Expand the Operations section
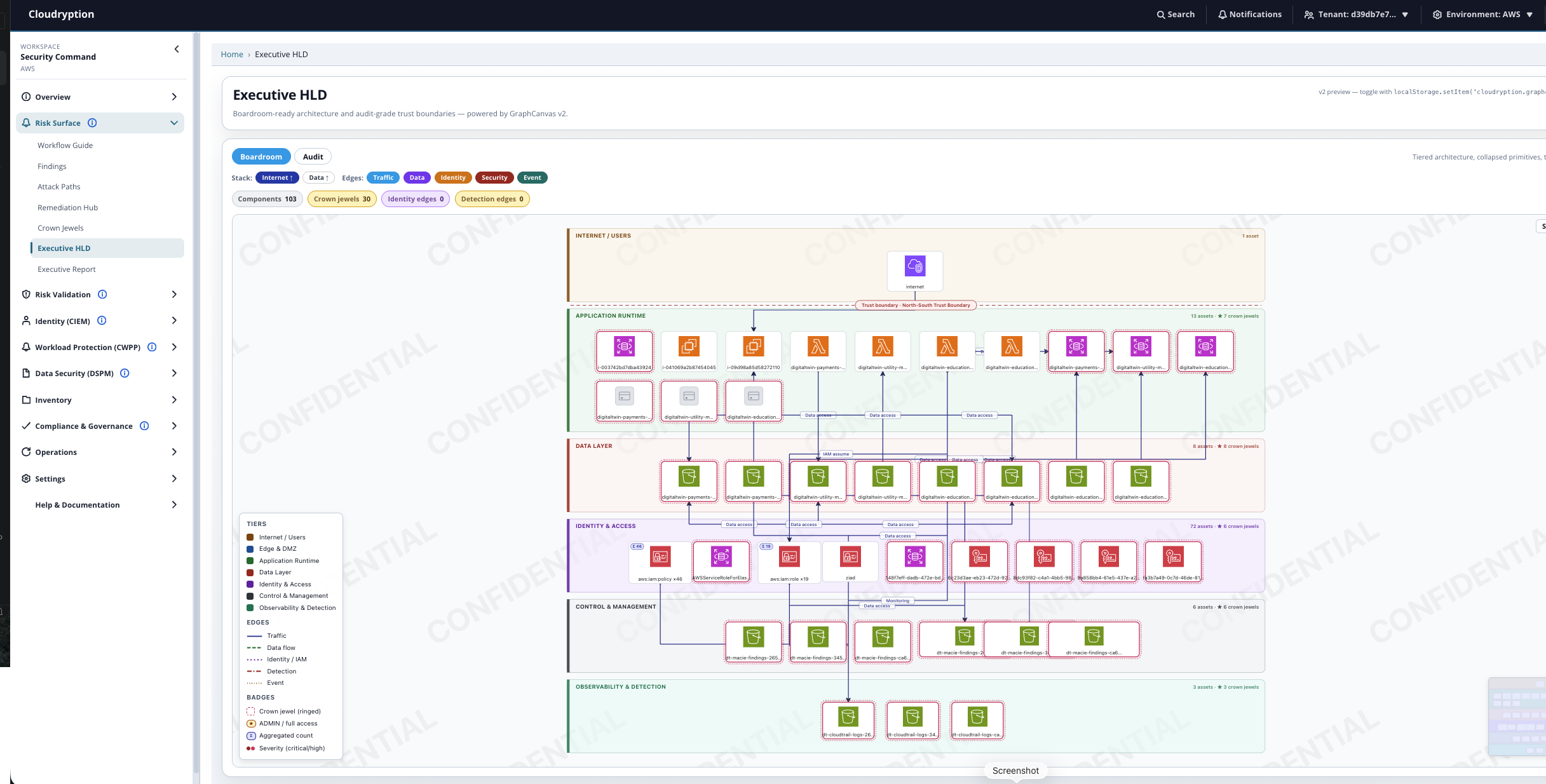The image size is (1546, 784). tap(100, 452)
